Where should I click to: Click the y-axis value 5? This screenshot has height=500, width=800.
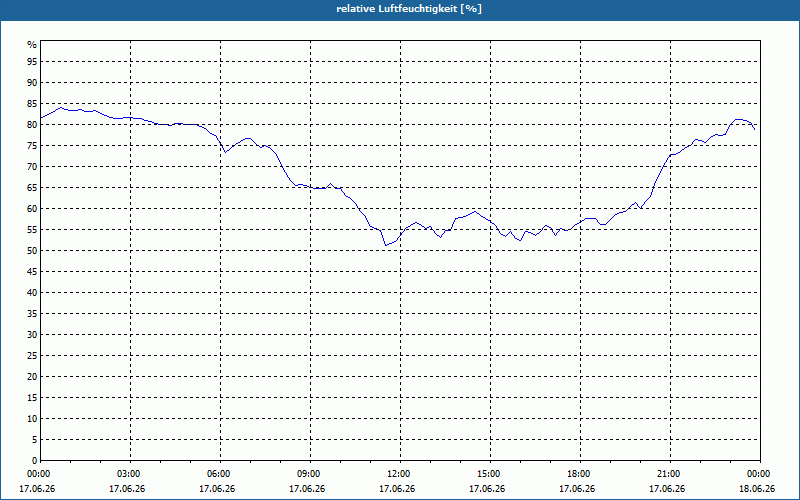[x=35, y=440]
